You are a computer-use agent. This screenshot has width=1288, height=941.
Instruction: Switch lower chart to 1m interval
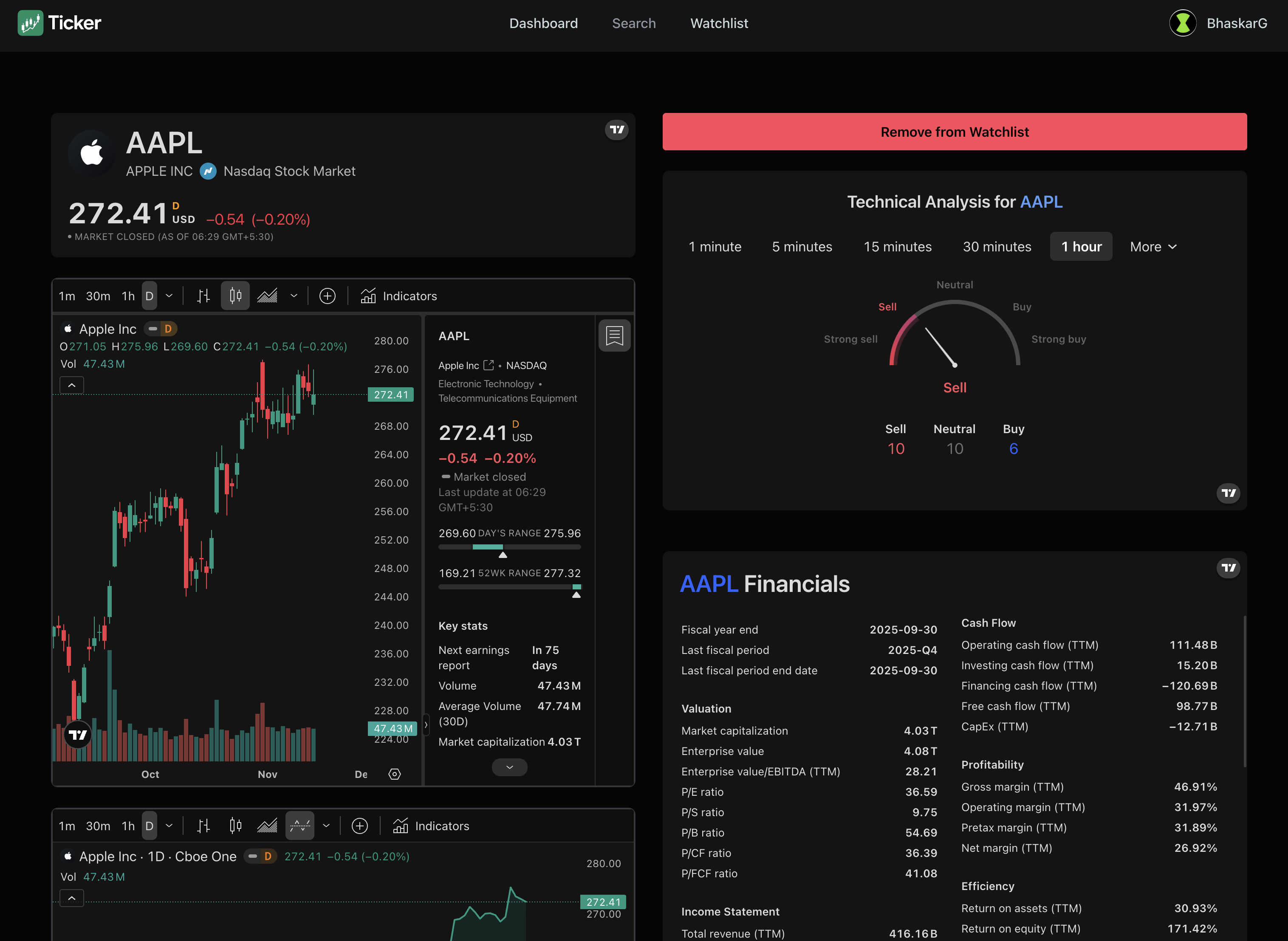click(67, 826)
